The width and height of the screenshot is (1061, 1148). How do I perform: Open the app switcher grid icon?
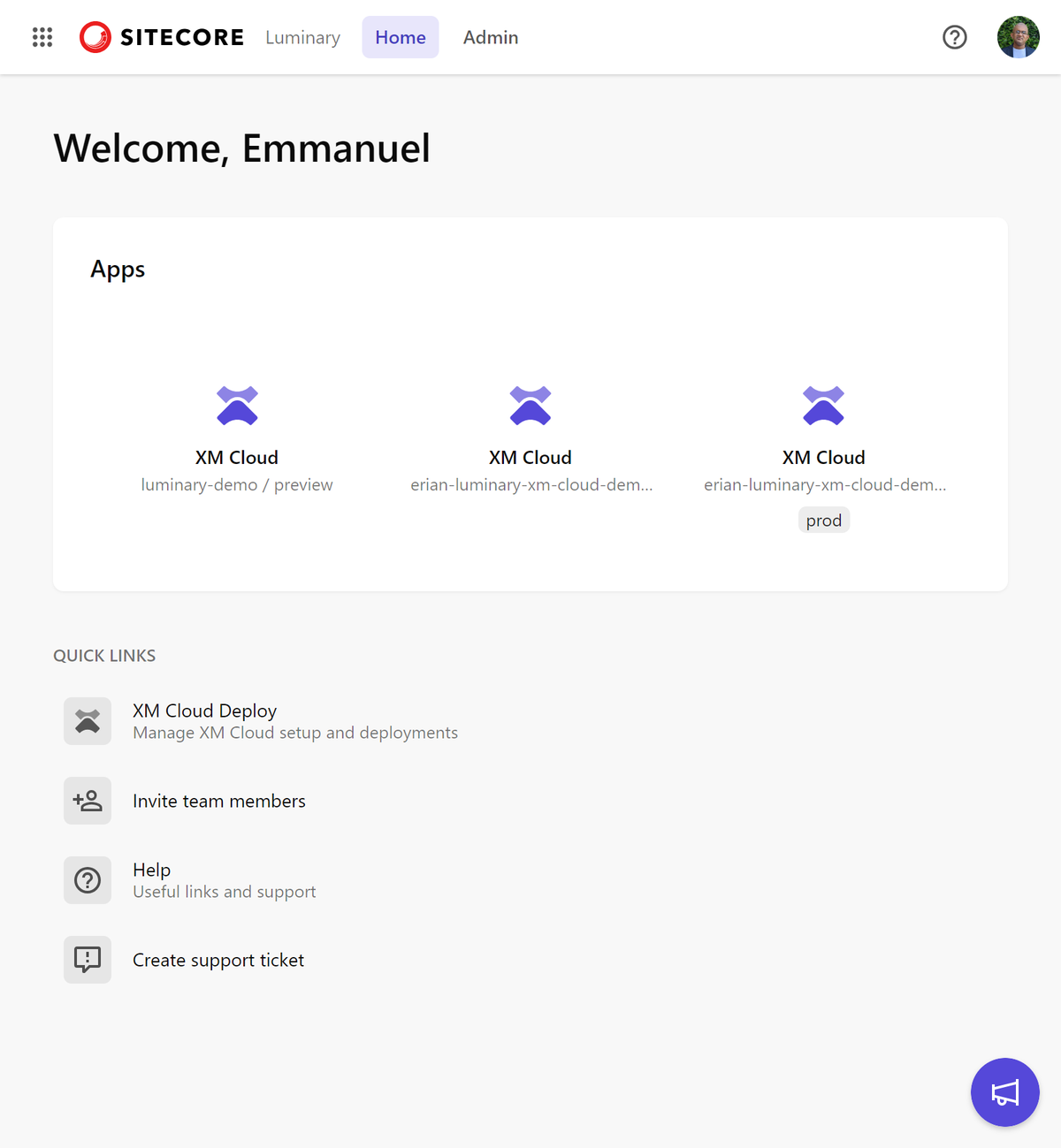(x=42, y=37)
